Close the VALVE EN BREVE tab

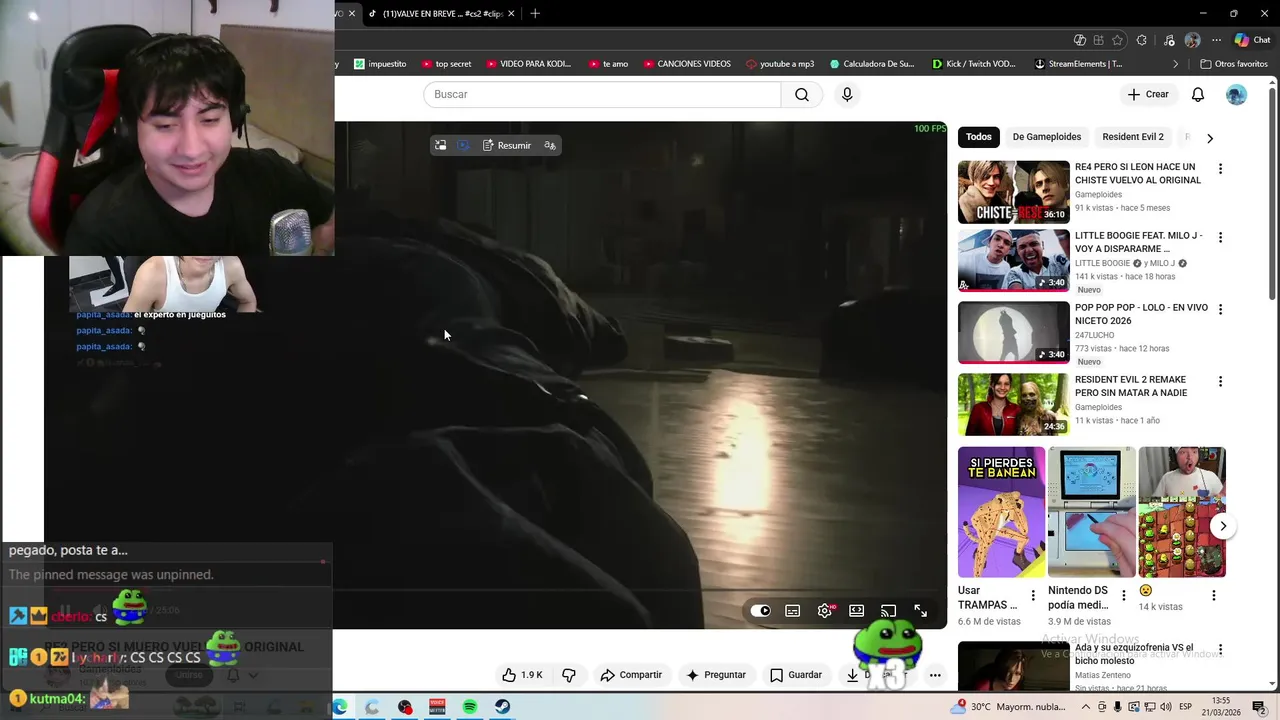point(512,13)
